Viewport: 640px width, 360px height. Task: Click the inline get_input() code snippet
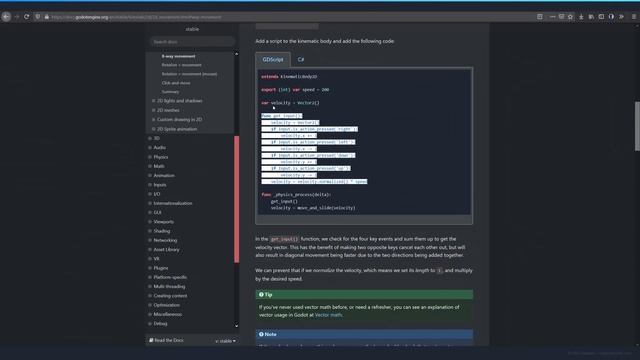tap(284, 239)
